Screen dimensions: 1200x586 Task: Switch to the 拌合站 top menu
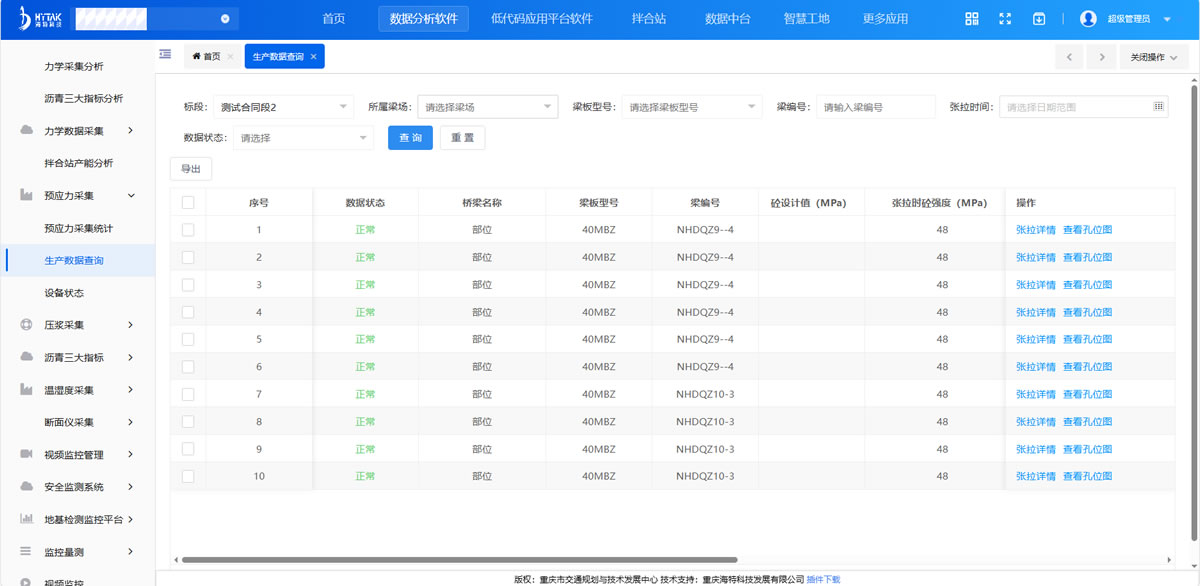click(x=648, y=19)
